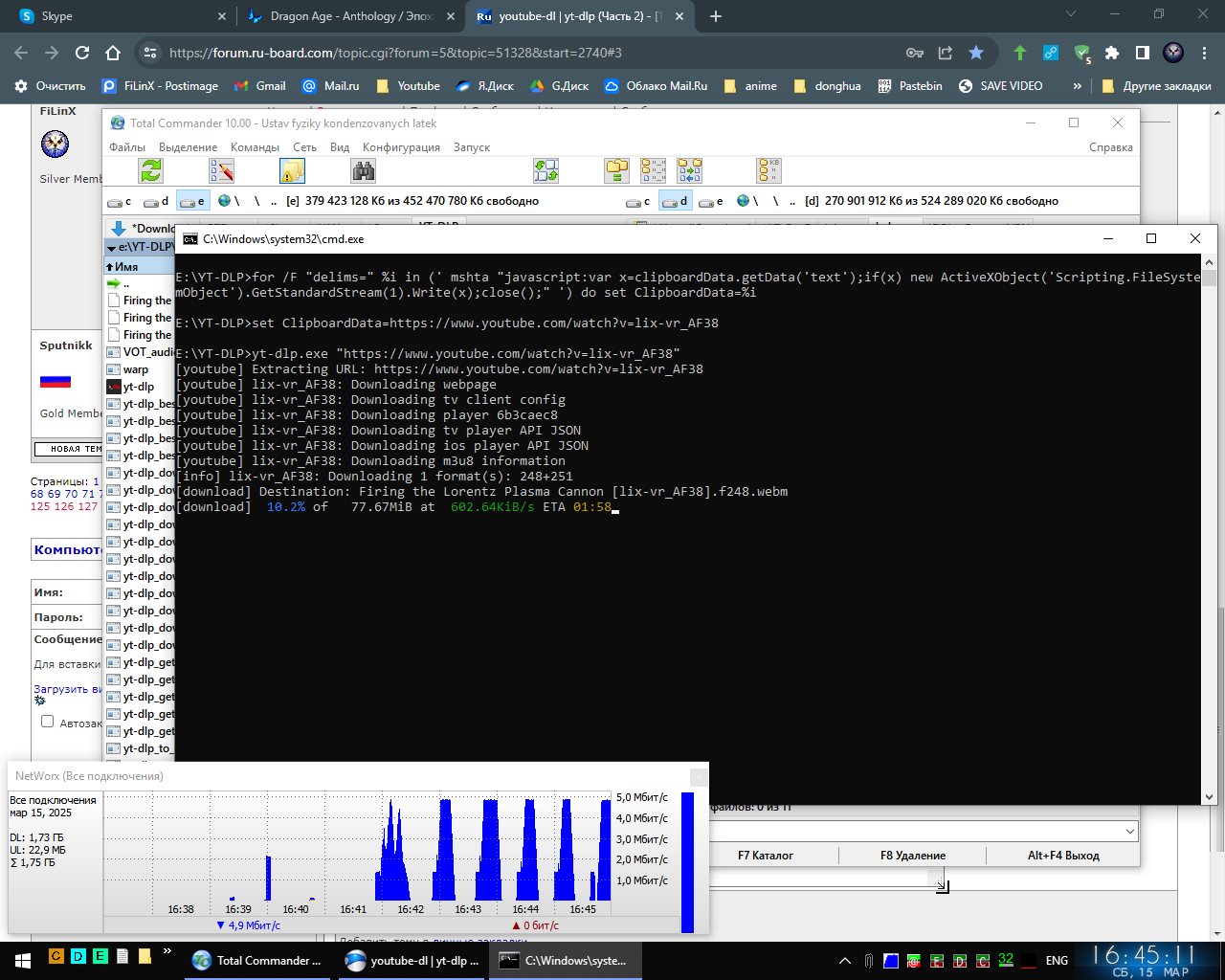
Task: Click the password key icon in address bar
Action: pyautogui.click(x=914, y=53)
